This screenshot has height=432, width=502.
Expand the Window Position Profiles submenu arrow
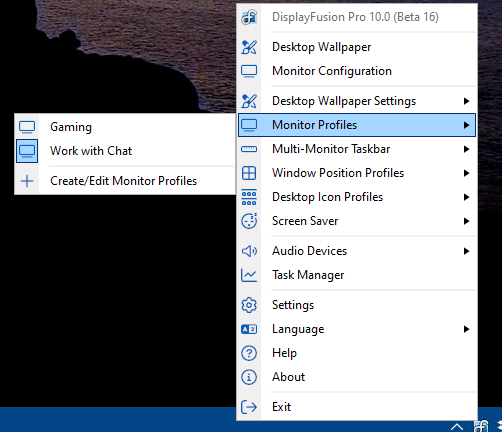[x=466, y=173]
